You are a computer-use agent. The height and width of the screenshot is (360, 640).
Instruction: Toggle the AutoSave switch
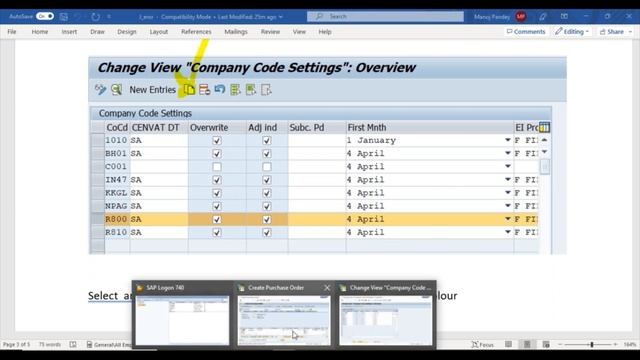point(45,16)
